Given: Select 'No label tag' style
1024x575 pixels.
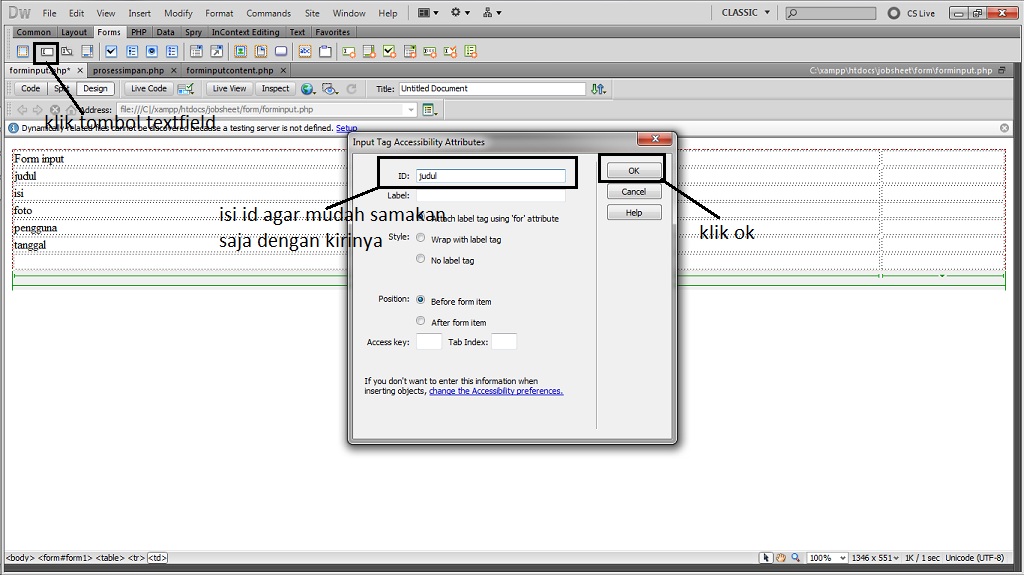Looking at the screenshot, I should coord(421,259).
